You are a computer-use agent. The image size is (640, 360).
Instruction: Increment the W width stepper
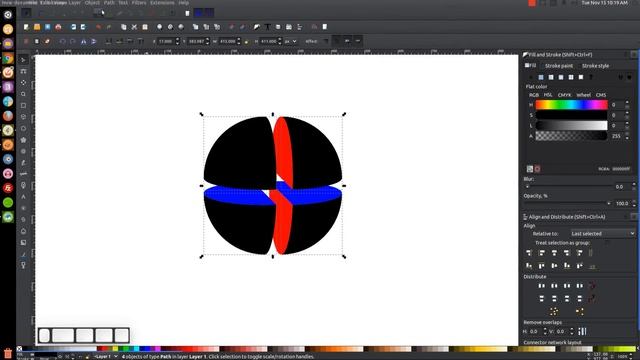pos(239,39)
